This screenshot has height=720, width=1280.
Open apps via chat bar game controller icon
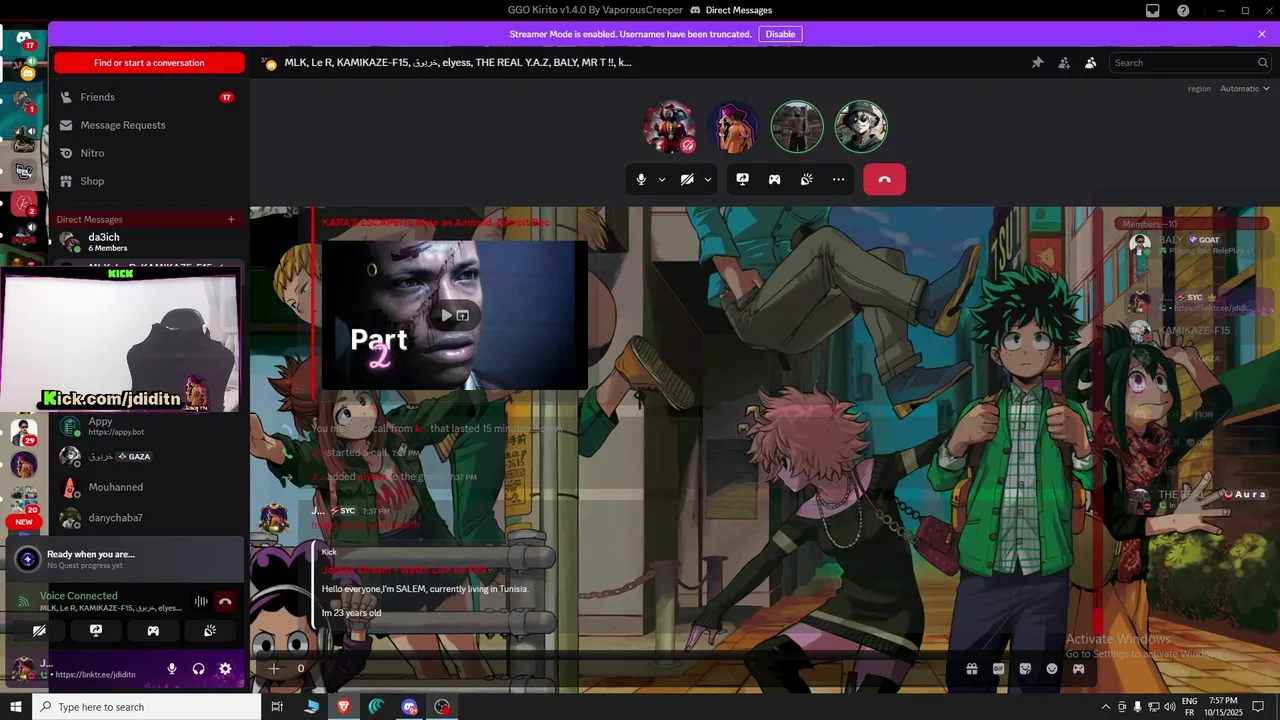pyautogui.click(x=1079, y=669)
